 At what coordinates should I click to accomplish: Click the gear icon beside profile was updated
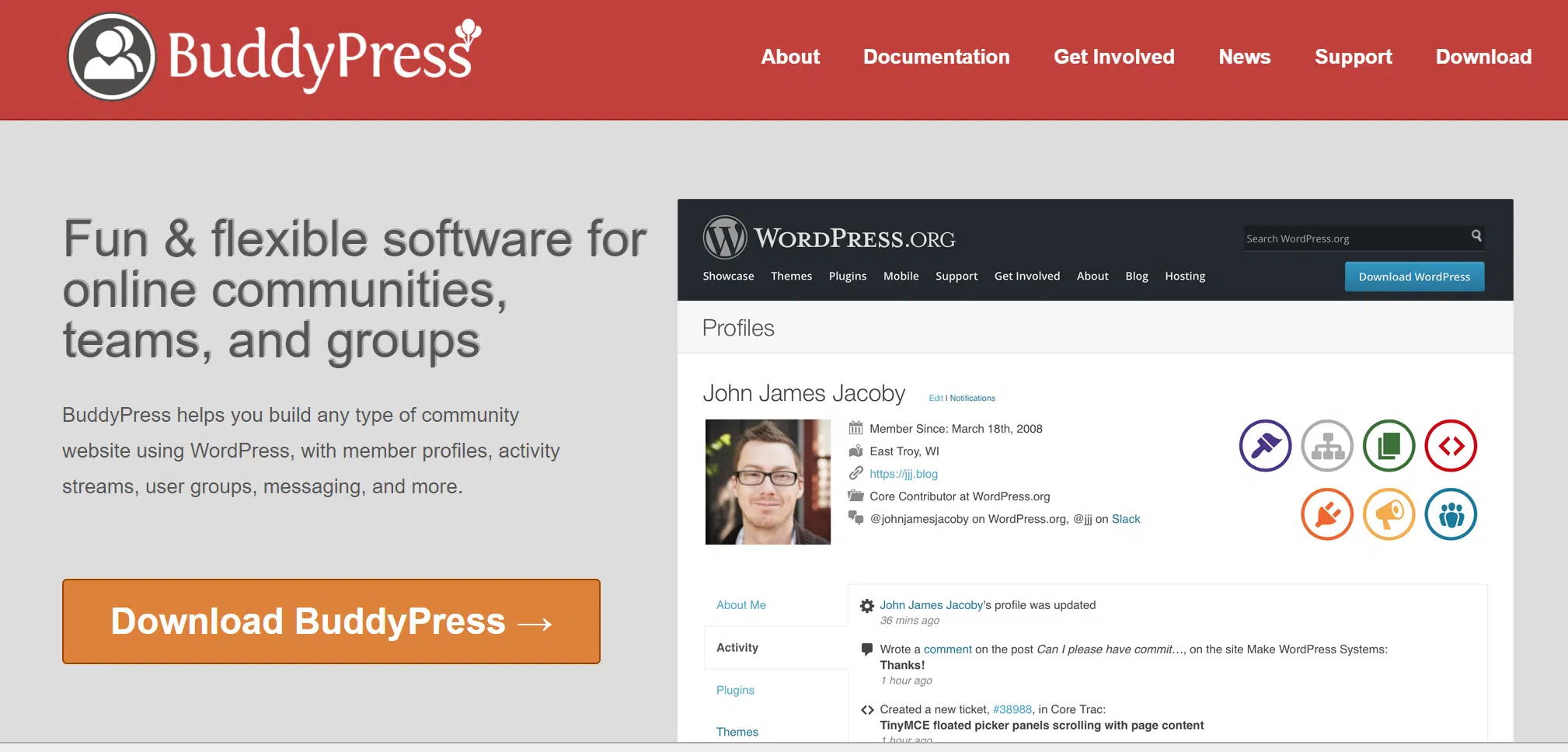coord(867,606)
